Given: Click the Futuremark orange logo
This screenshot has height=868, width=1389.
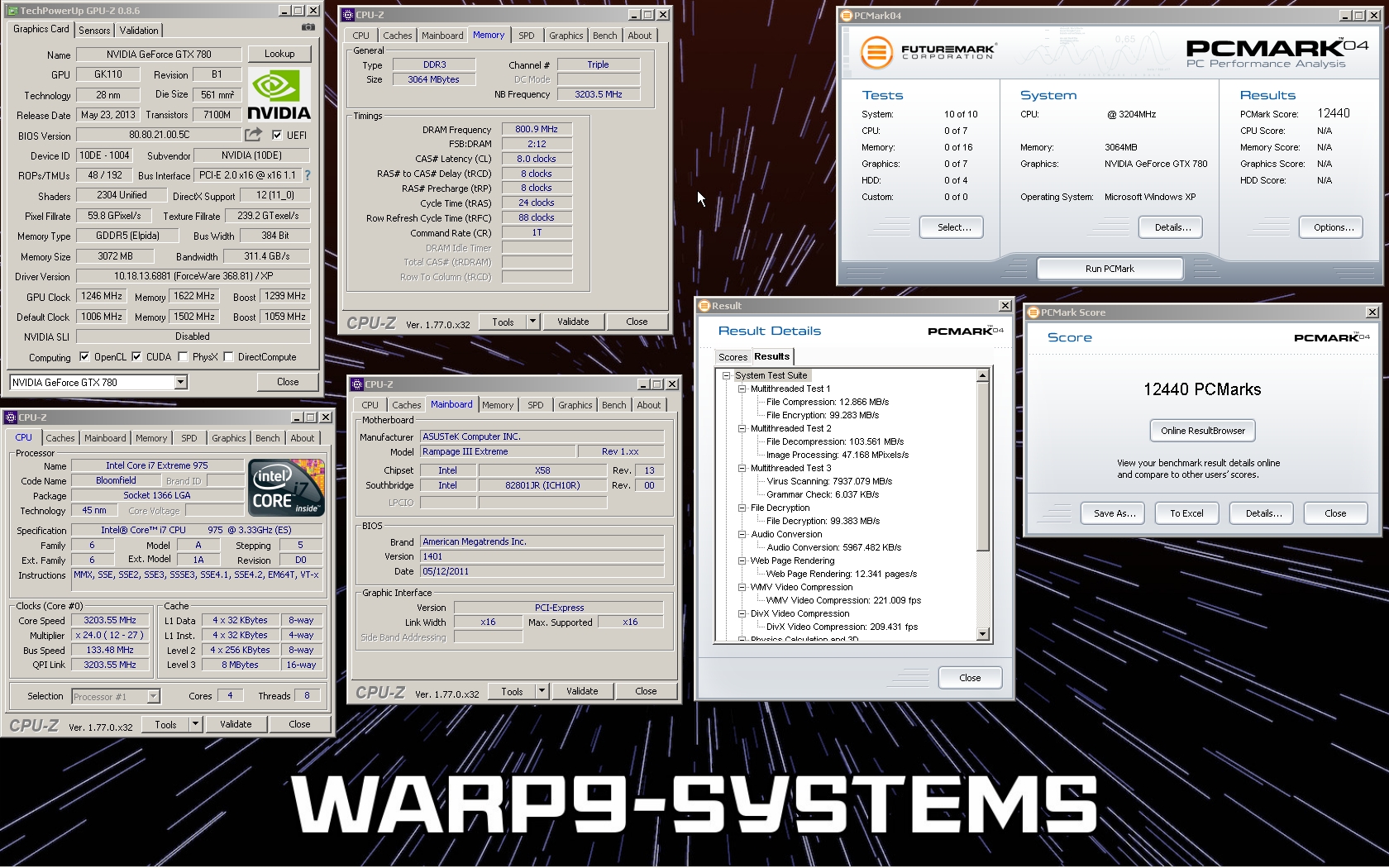Looking at the screenshot, I should pos(876,52).
